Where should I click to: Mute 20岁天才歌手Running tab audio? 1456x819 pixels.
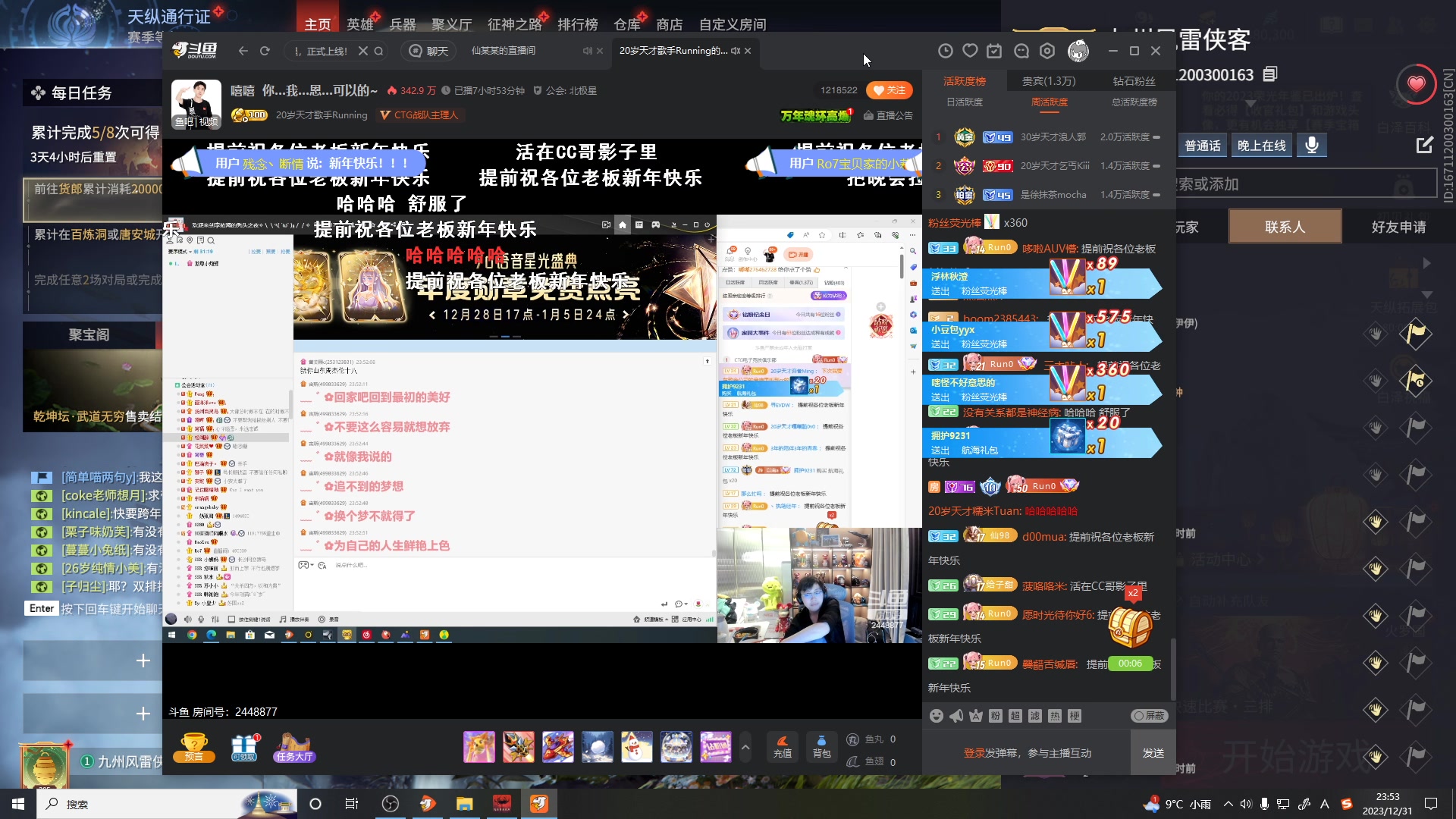pyautogui.click(x=735, y=51)
